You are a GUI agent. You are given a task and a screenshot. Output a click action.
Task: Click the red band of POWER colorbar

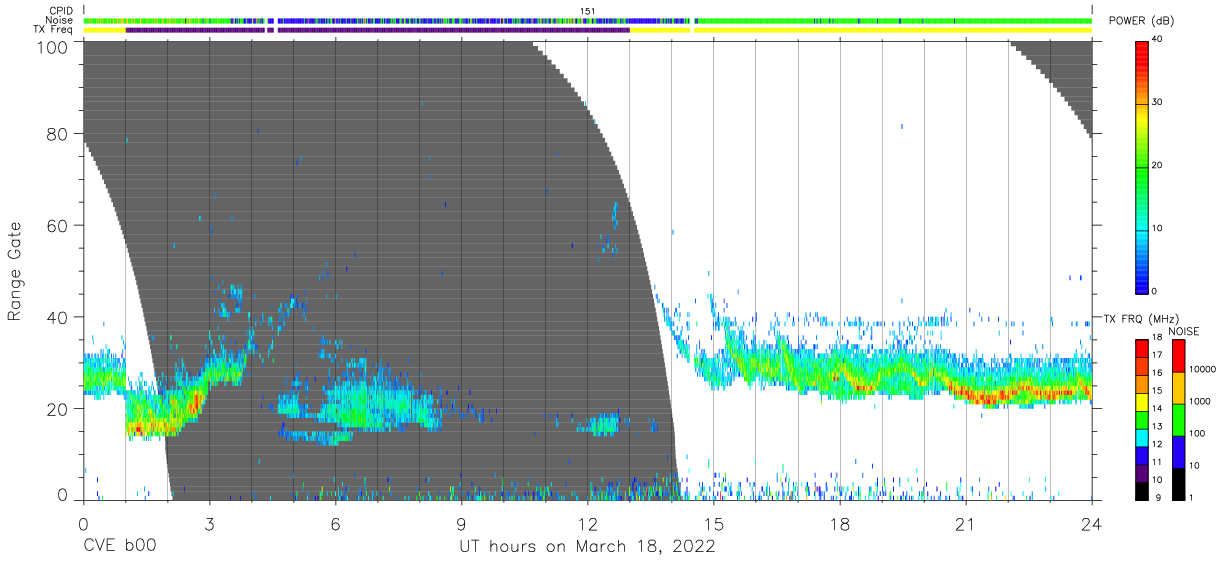[x=1143, y=57]
